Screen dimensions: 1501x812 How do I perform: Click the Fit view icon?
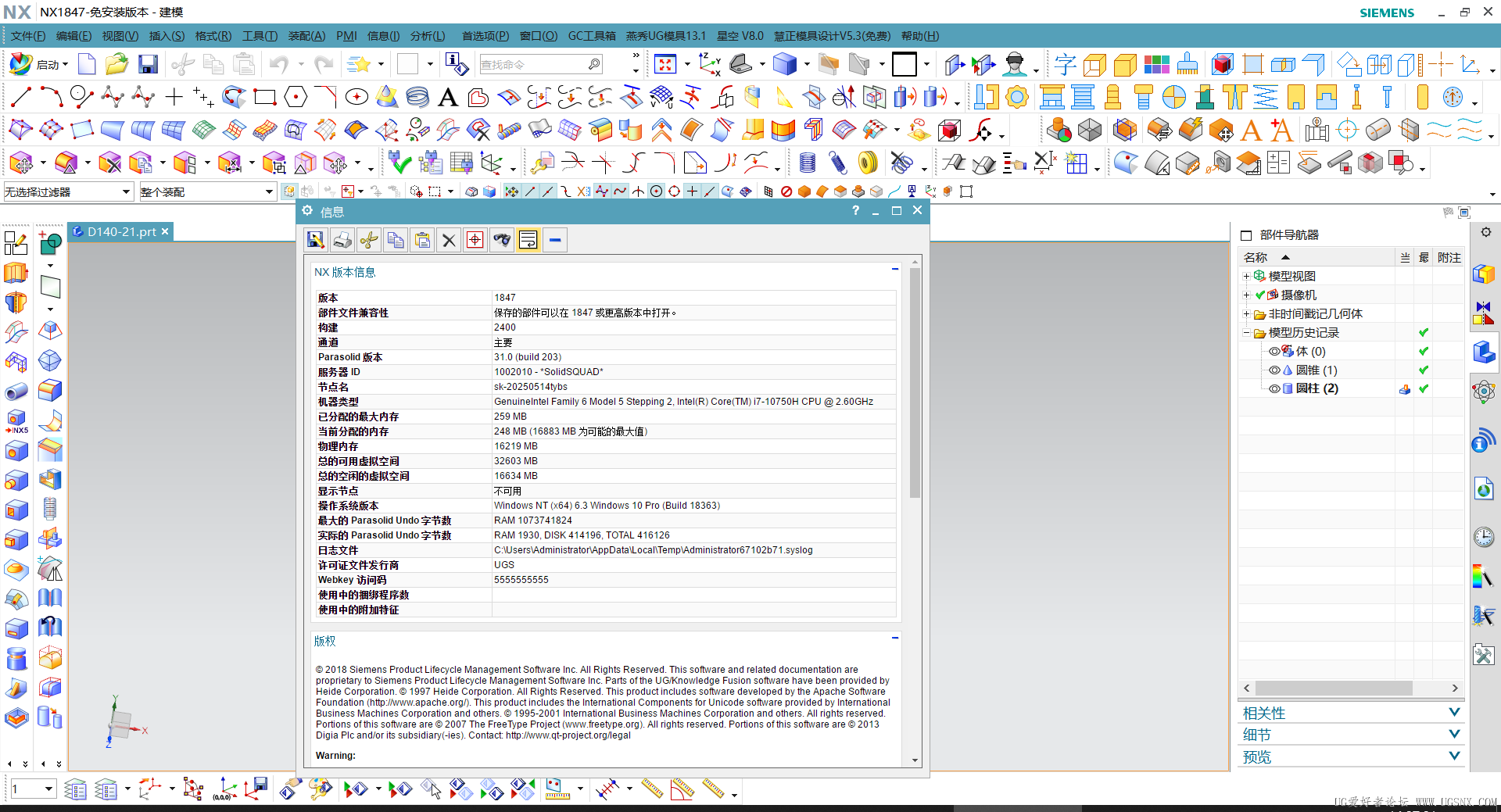point(665,64)
